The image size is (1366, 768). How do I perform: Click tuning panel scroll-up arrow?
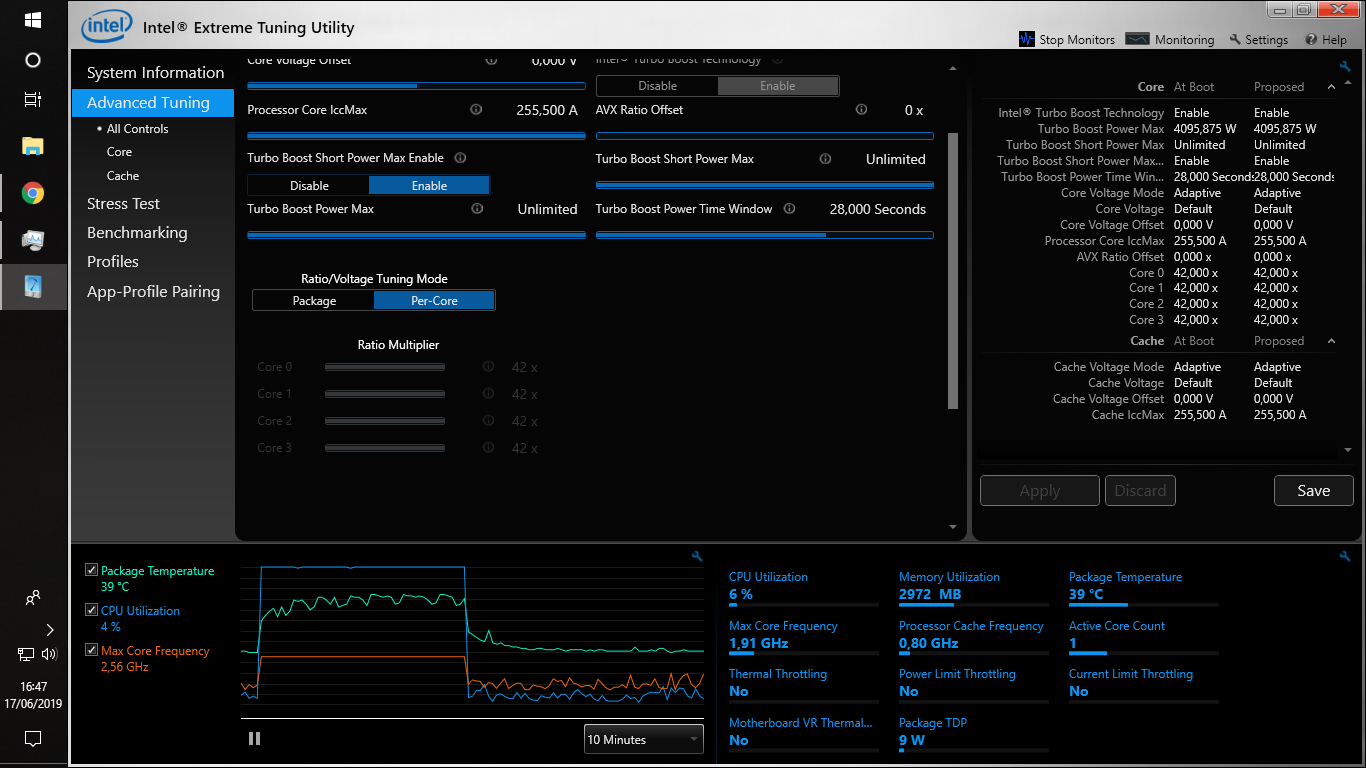953,68
